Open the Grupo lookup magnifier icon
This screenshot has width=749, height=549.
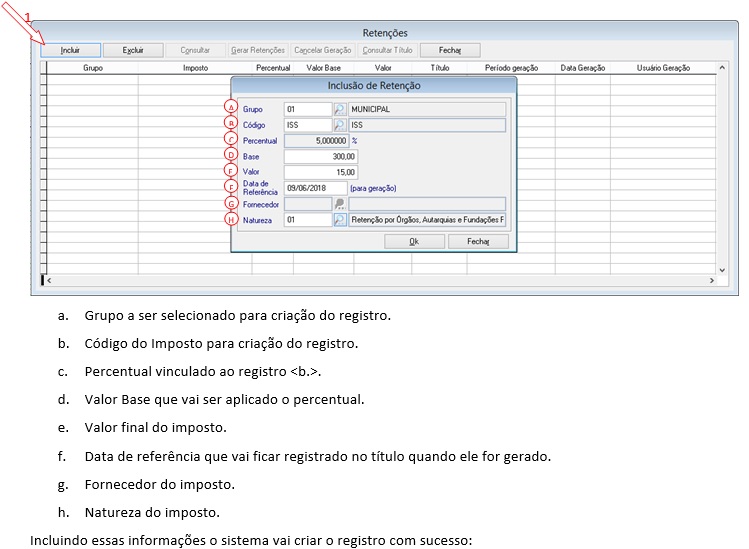pos(340,109)
